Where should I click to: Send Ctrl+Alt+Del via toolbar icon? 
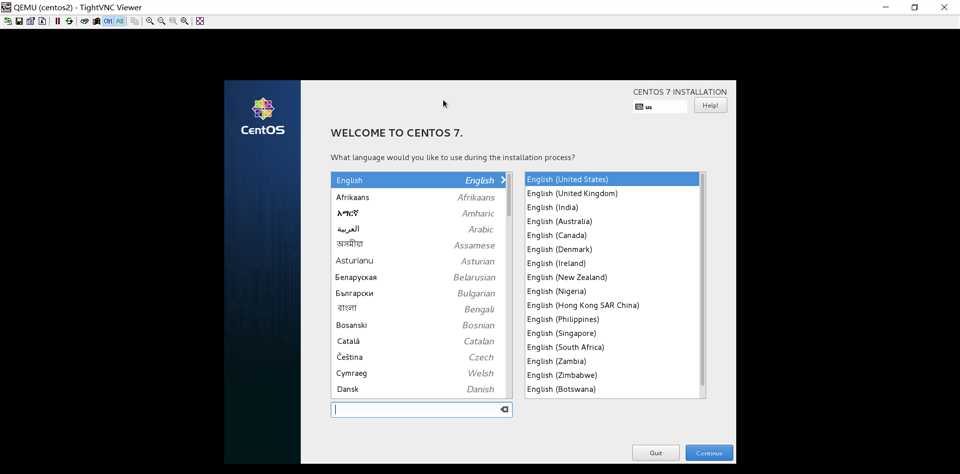[x=84, y=21]
